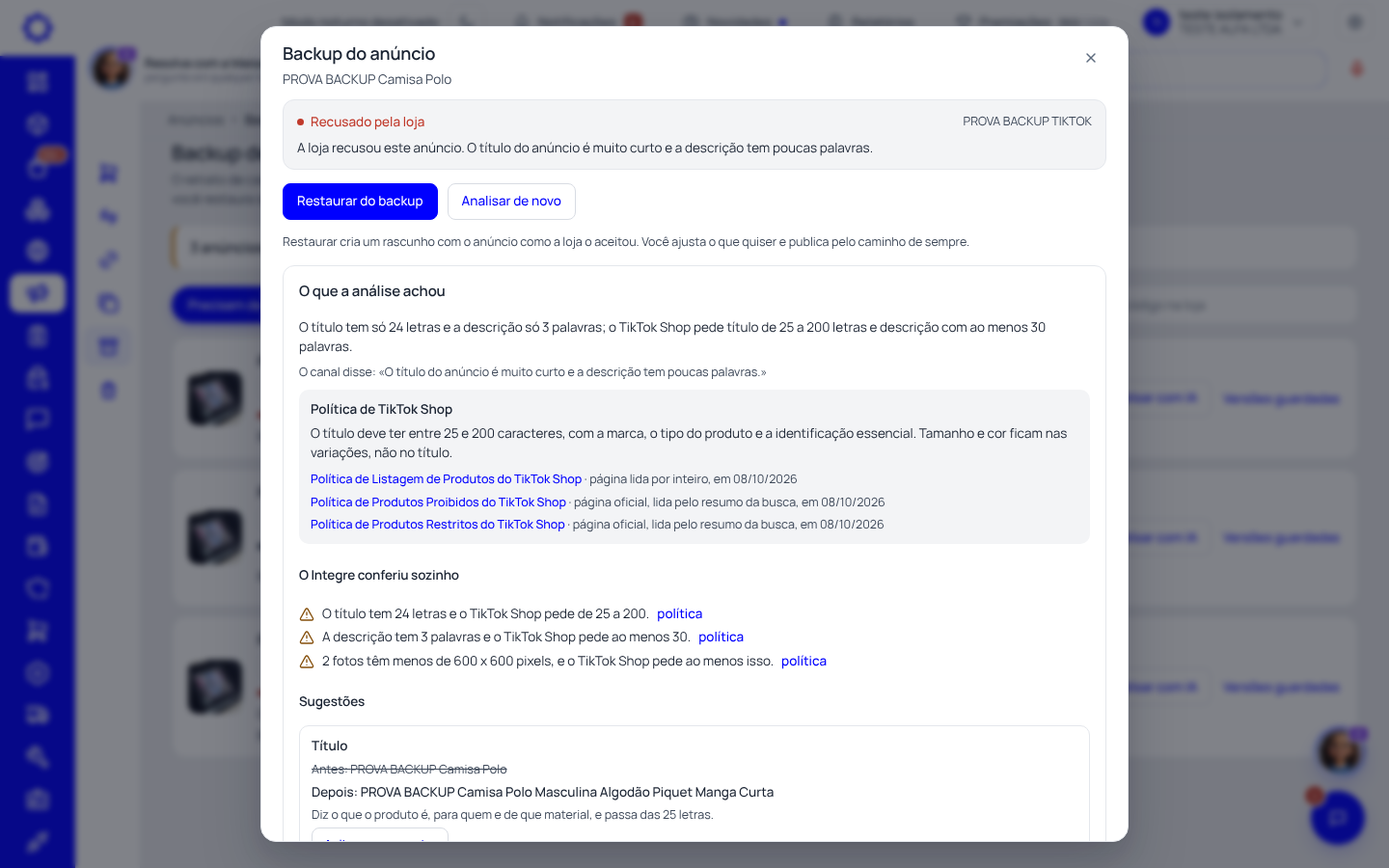
Task: Click the highlighted megaphone icon in the left sidebar
Action: (38, 293)
